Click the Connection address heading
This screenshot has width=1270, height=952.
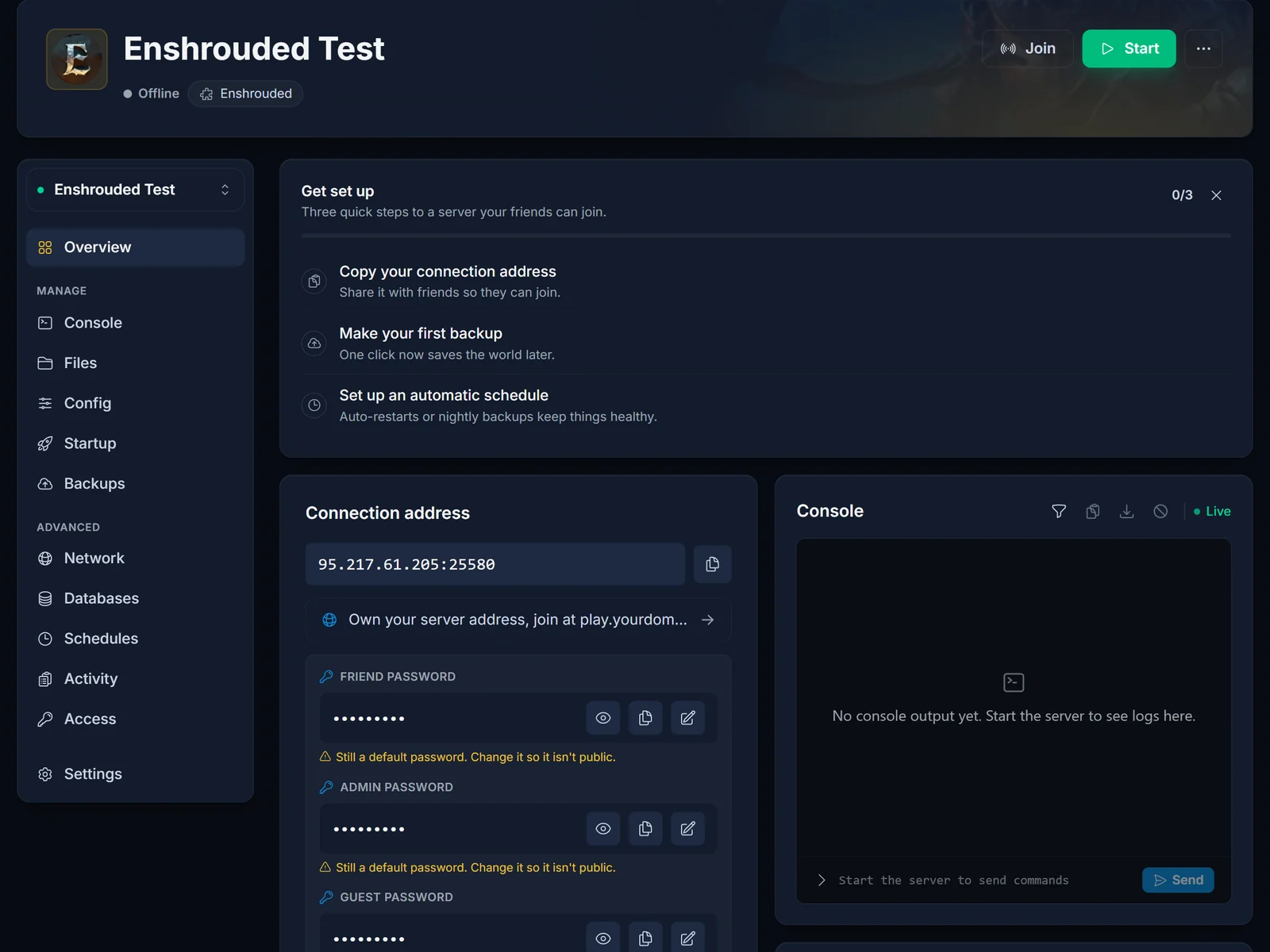(x=387, y=513)
